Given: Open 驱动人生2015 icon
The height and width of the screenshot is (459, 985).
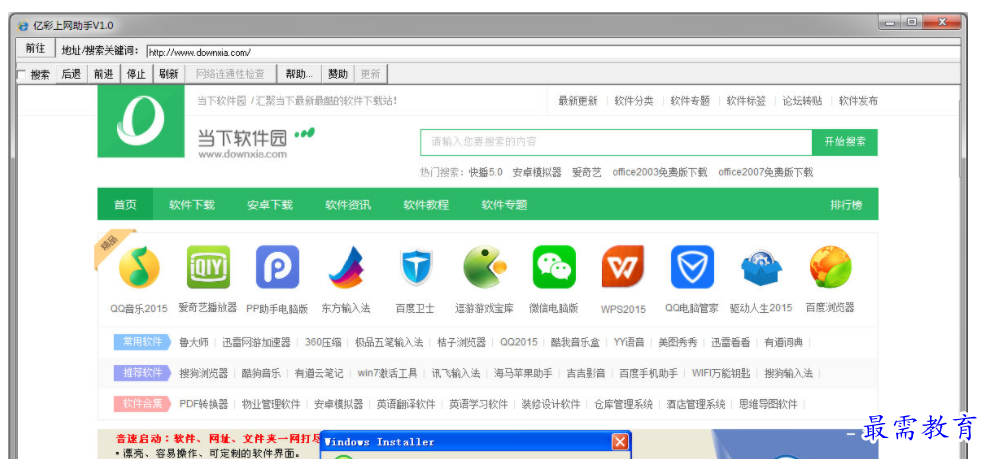Looking at the screenshot, I should [761, 267].
